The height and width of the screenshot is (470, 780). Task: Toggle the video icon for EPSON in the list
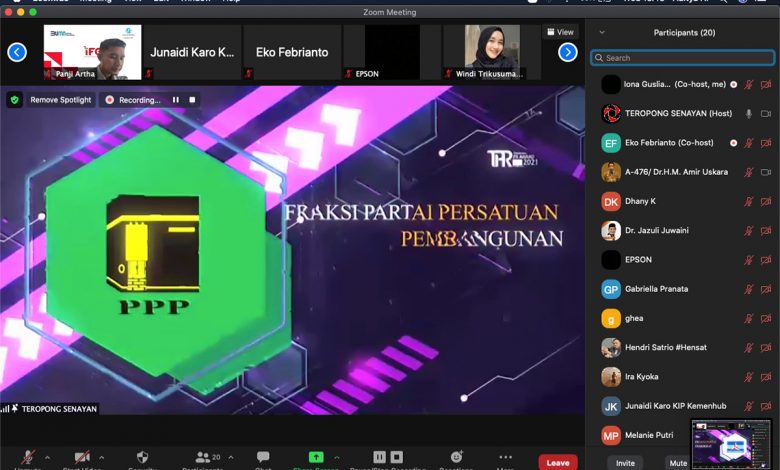[x=766, y=260]
